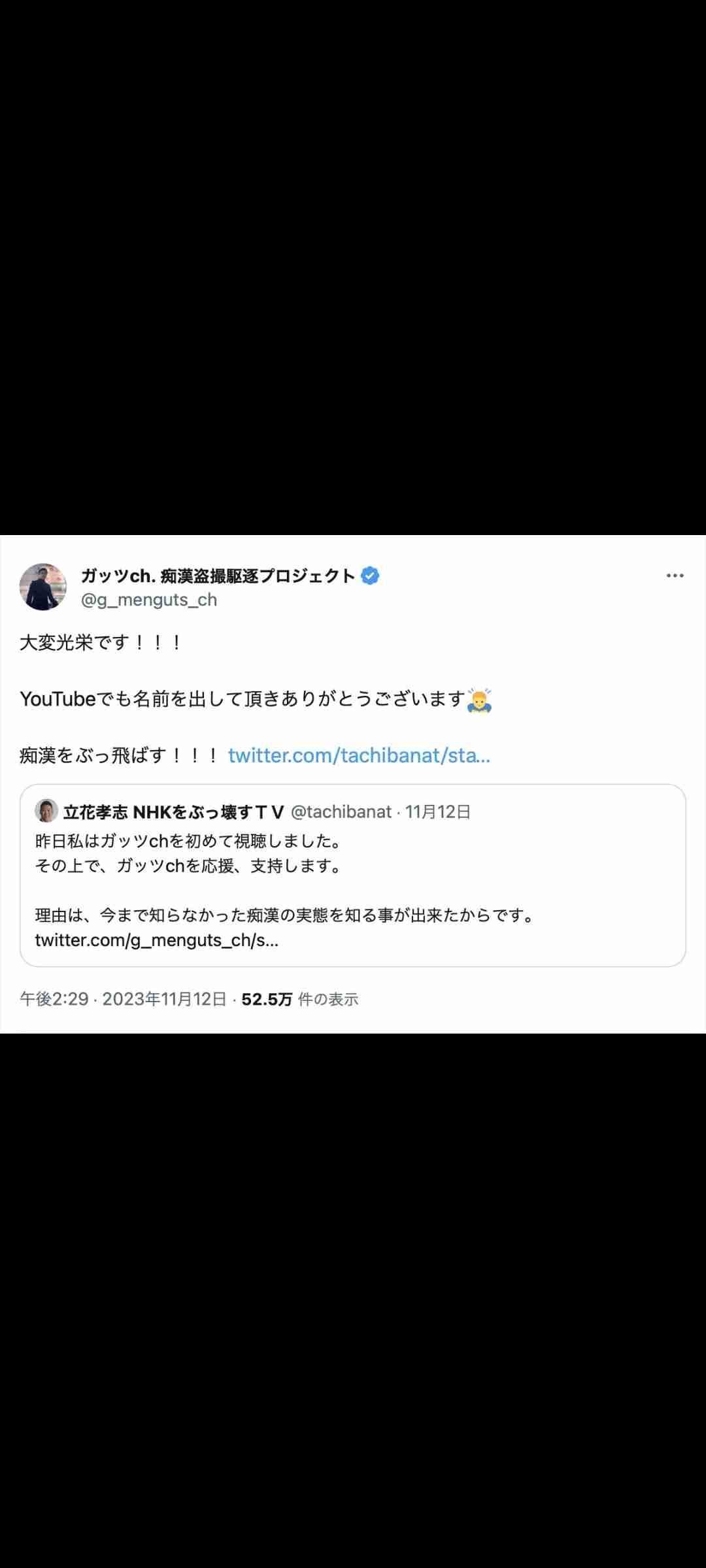Open the ガッツch. 痴漢盗撮駆逐プロジェクト display name
Image resolution: width=706 pixels, height=1568 pixels.
tap(218, 576)
